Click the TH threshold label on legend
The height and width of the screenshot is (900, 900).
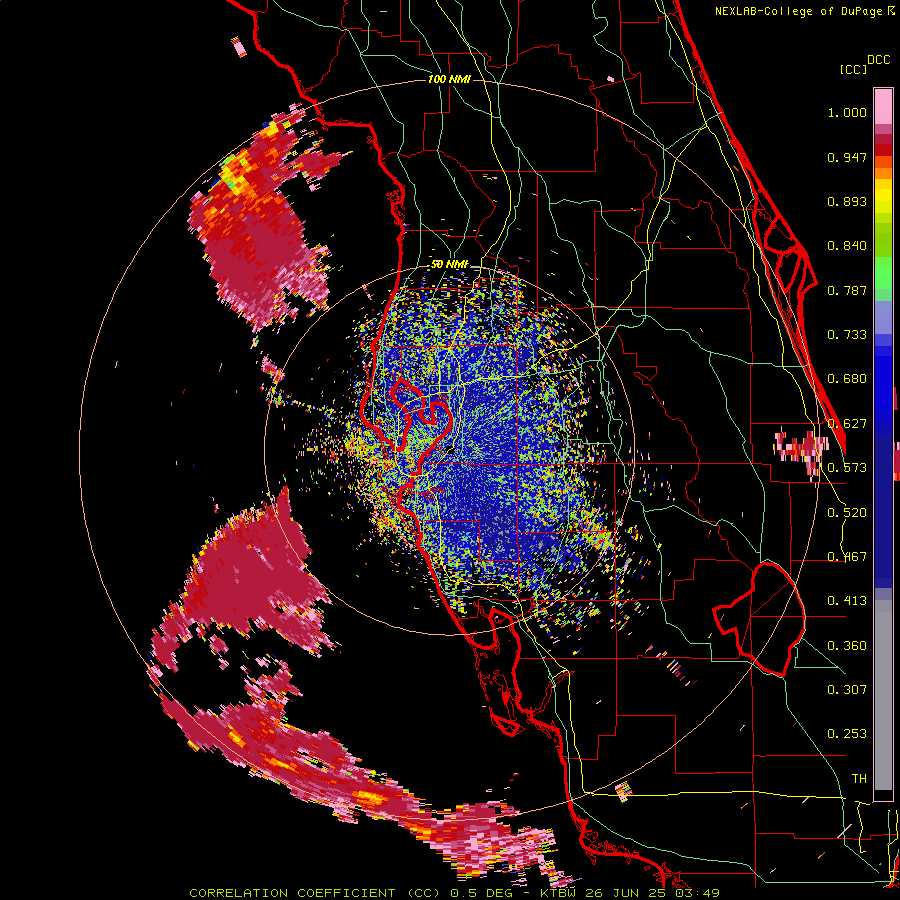[x=859, y=779]
